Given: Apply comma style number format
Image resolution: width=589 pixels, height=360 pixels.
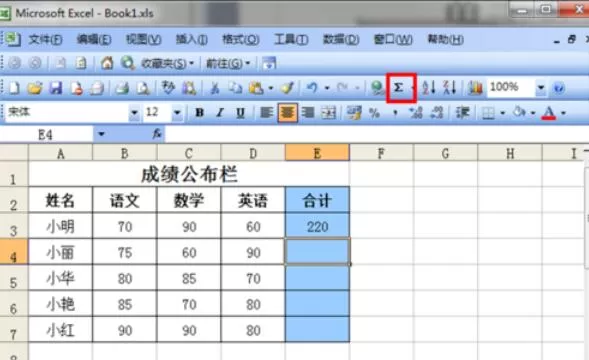Looking at the screenshot, I should point(395,112).
